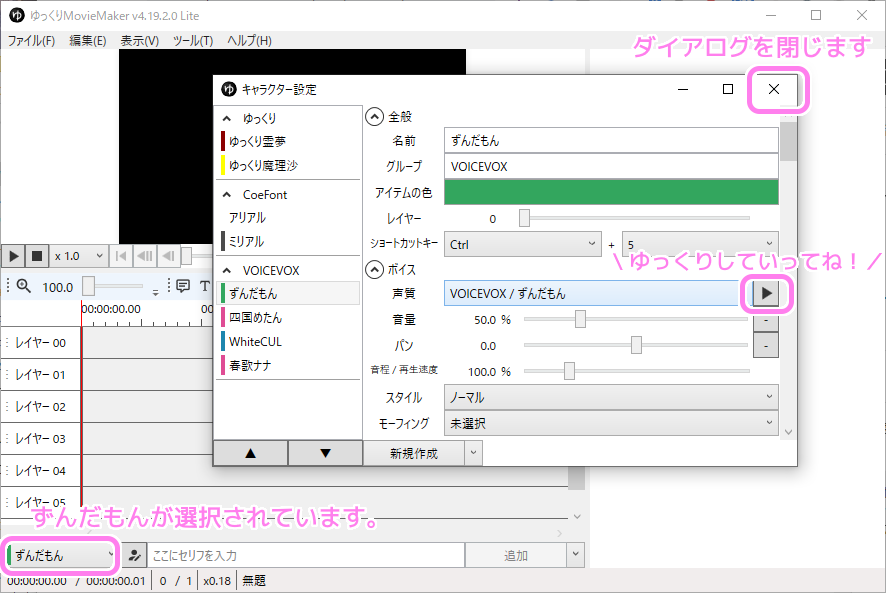886x593 pixels.
Task: Click the レイヤー 03 track header
Action: point(41,439)
